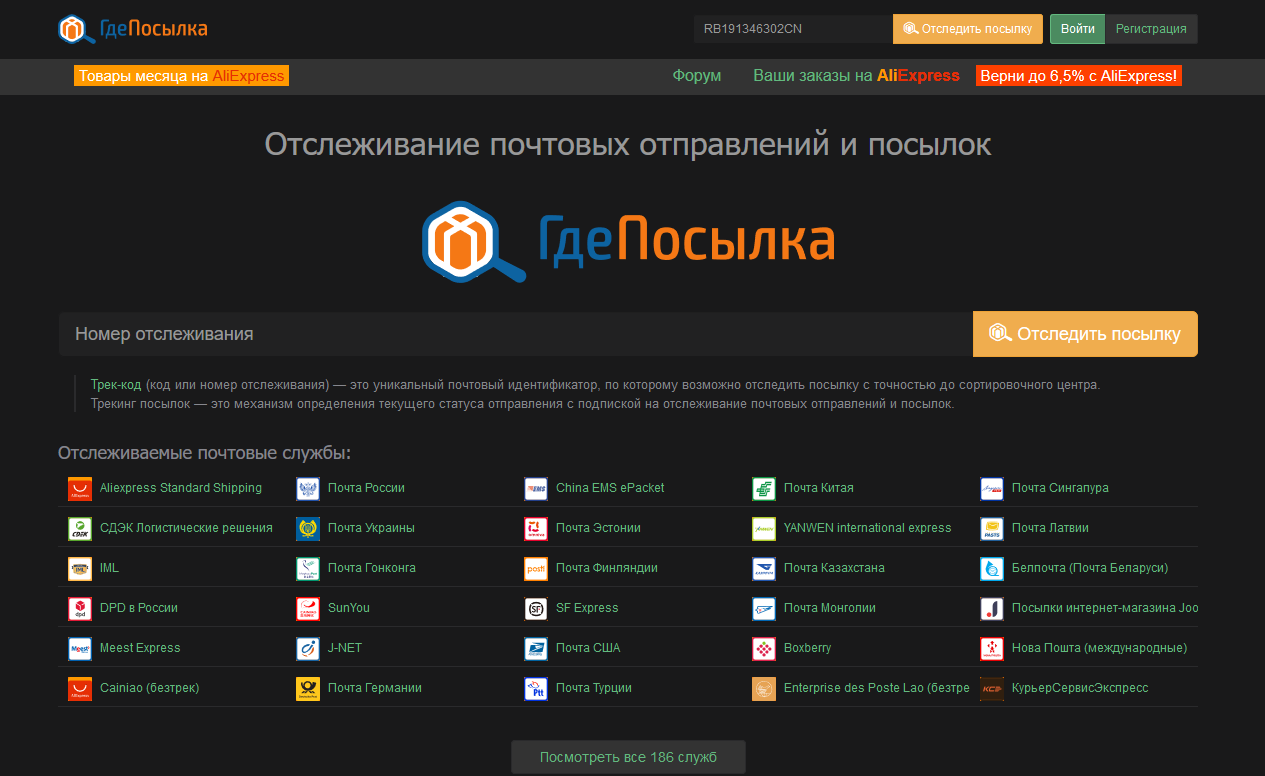Open China EMS ePacket text link
Screen dimensions: 1265x776
610,488
